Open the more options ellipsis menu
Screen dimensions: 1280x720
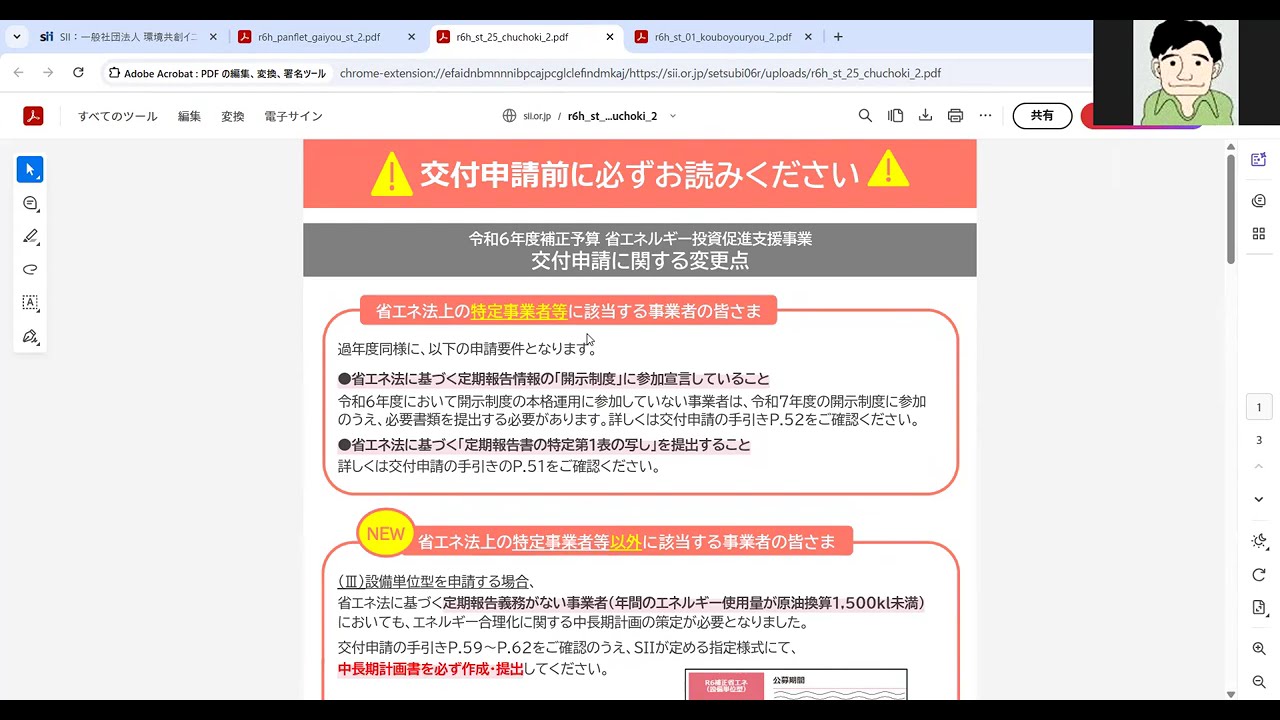coord(985,116)
